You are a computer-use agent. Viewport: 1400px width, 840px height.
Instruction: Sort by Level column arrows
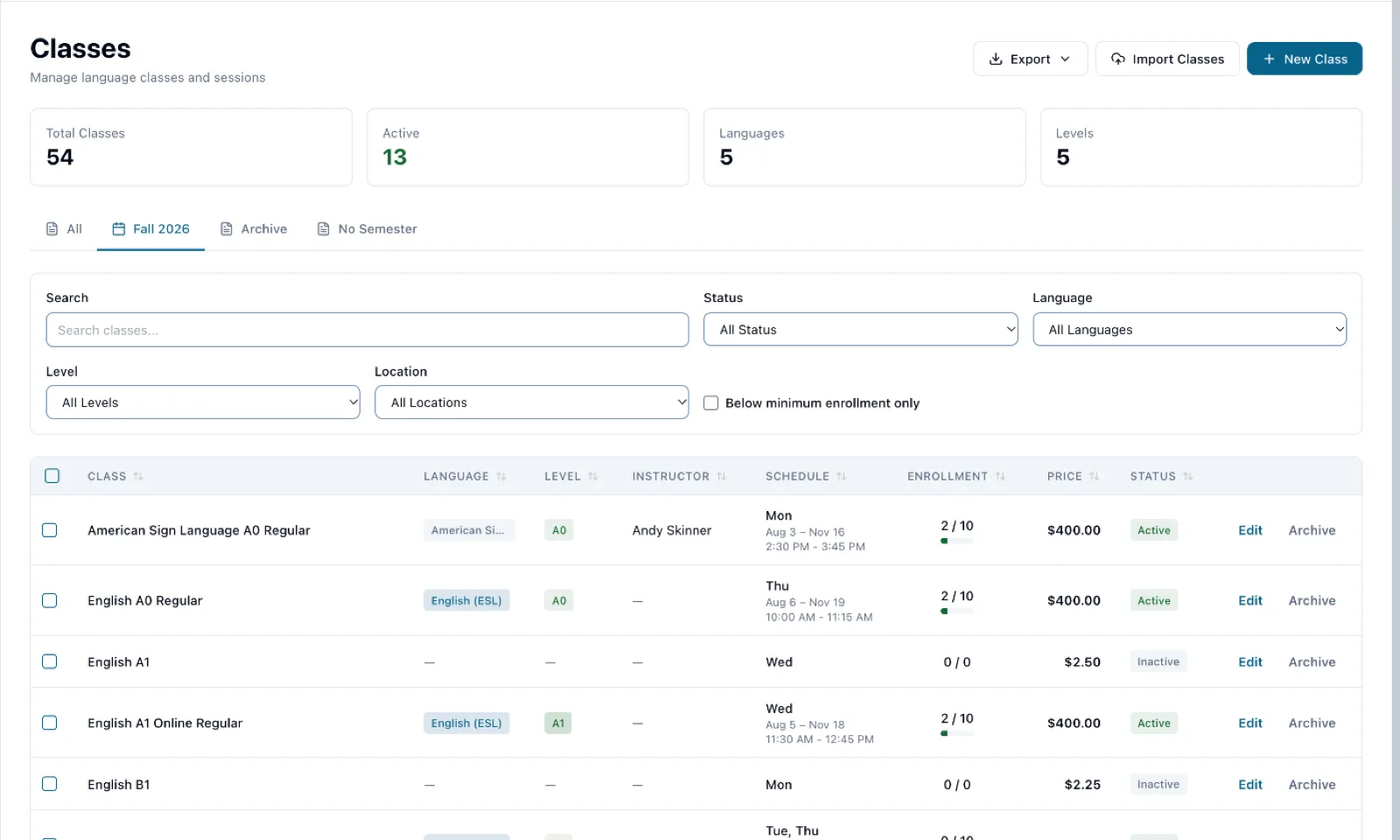click(593, 477)
